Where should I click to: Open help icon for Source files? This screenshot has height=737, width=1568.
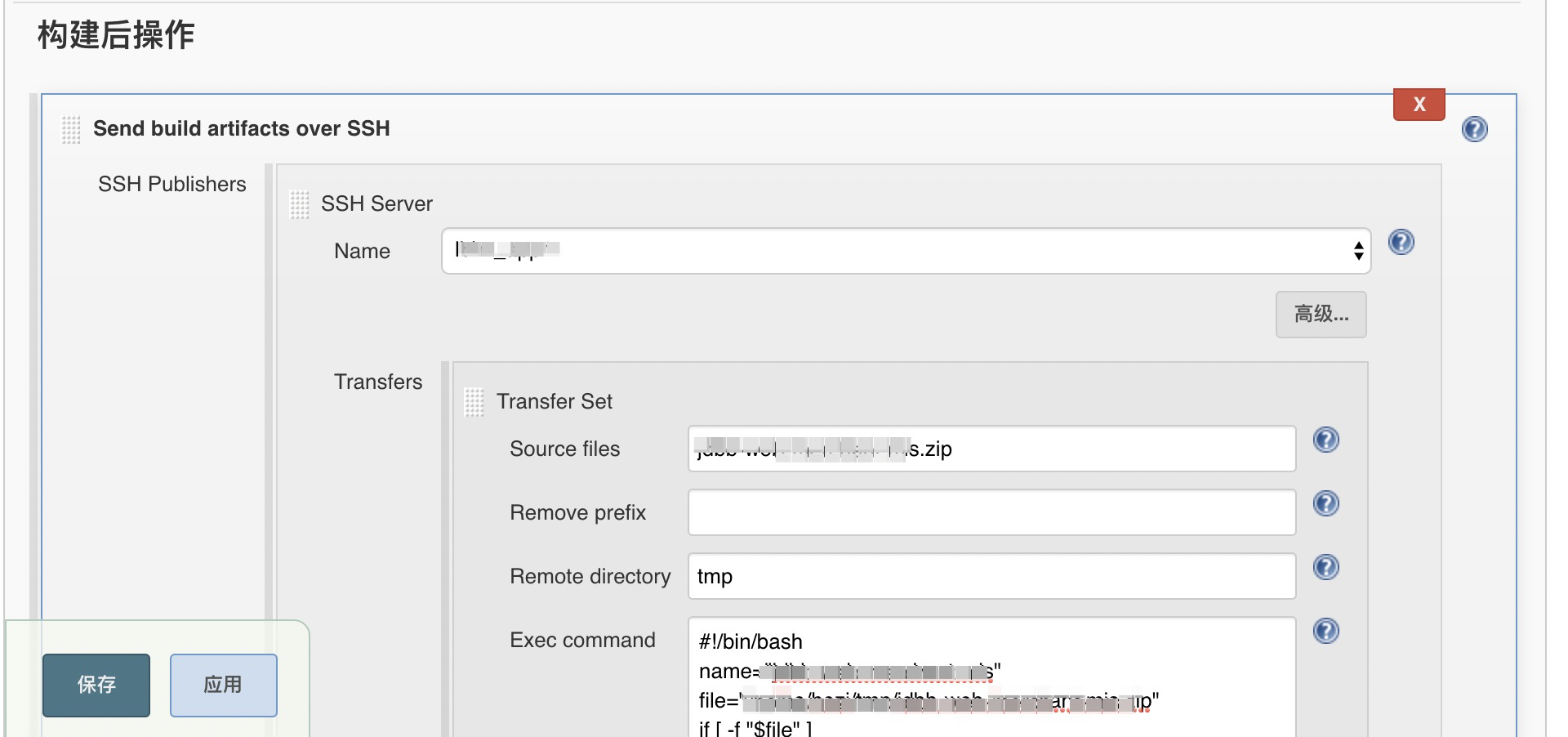(x=1325, y=440)
